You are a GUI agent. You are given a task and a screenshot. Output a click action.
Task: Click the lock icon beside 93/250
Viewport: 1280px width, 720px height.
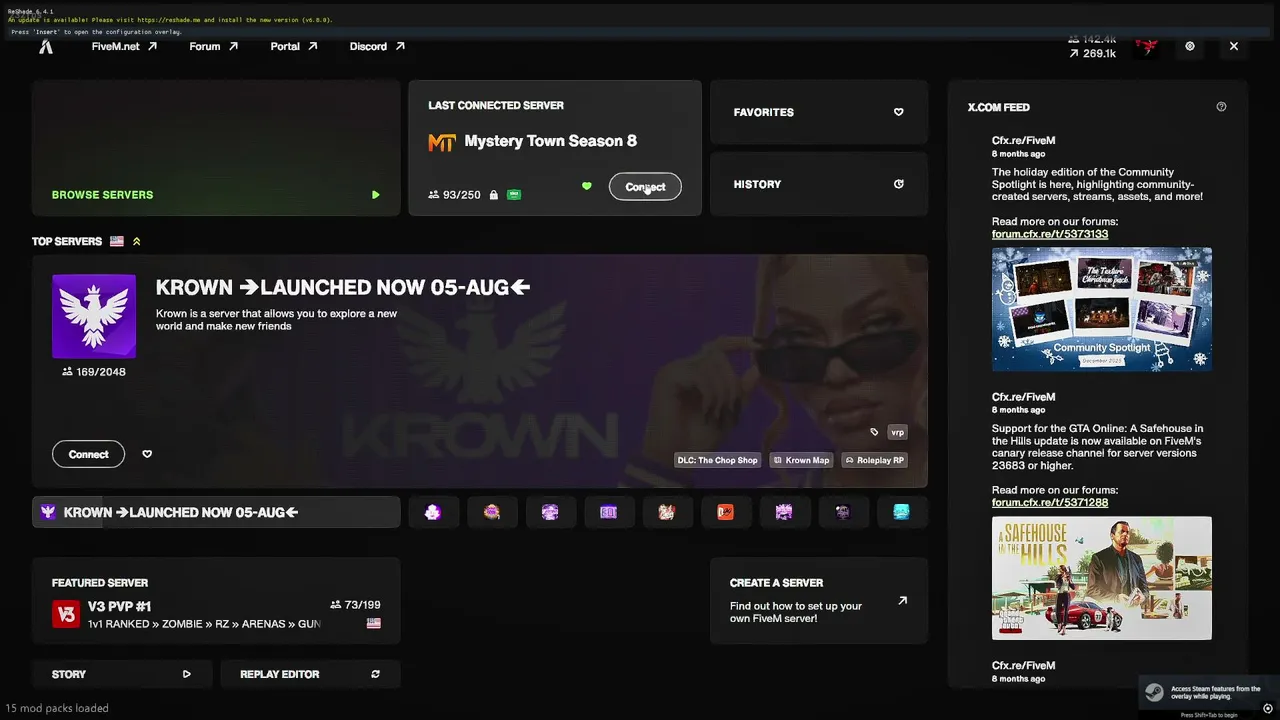(494, 195)
